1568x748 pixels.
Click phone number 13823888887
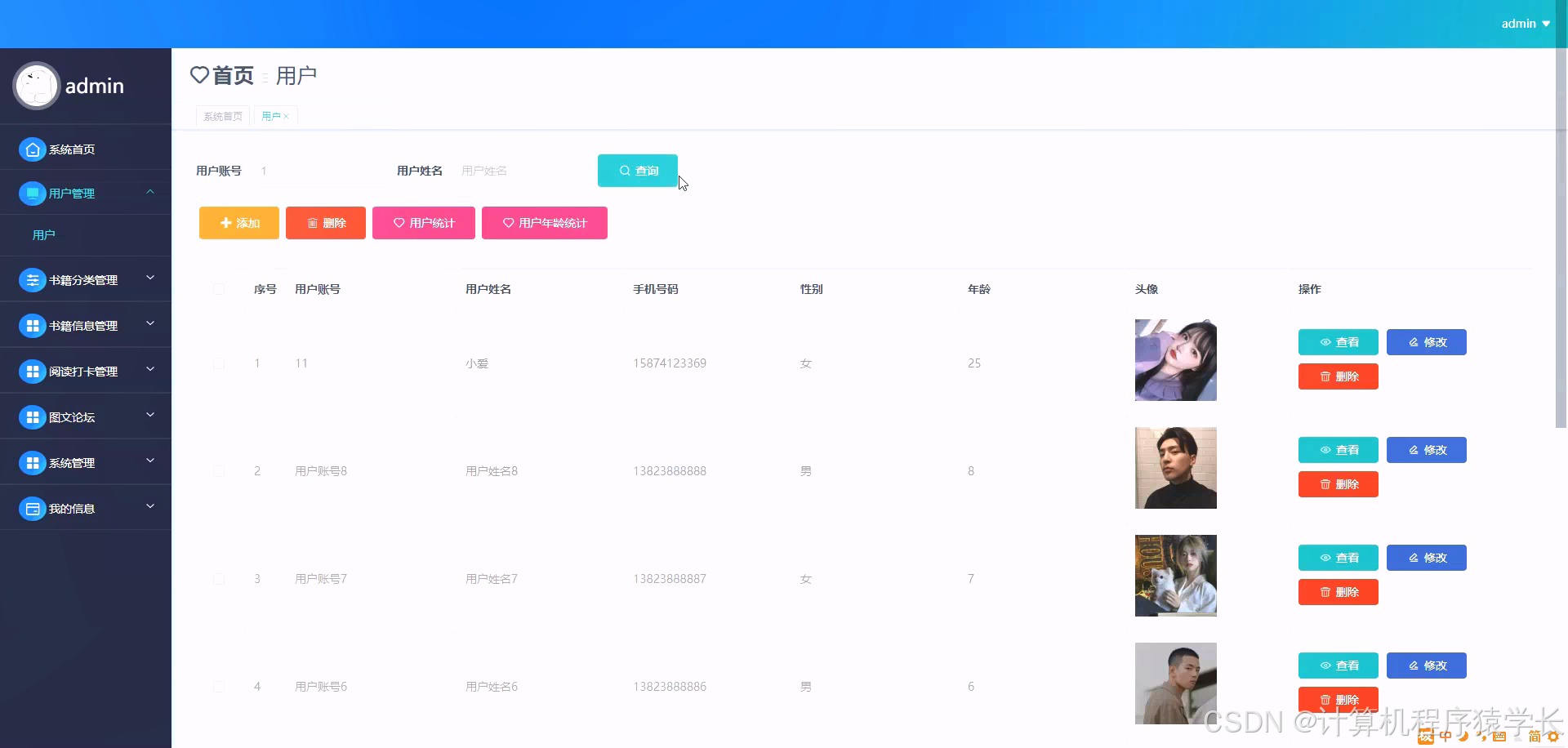click(670, 579)
